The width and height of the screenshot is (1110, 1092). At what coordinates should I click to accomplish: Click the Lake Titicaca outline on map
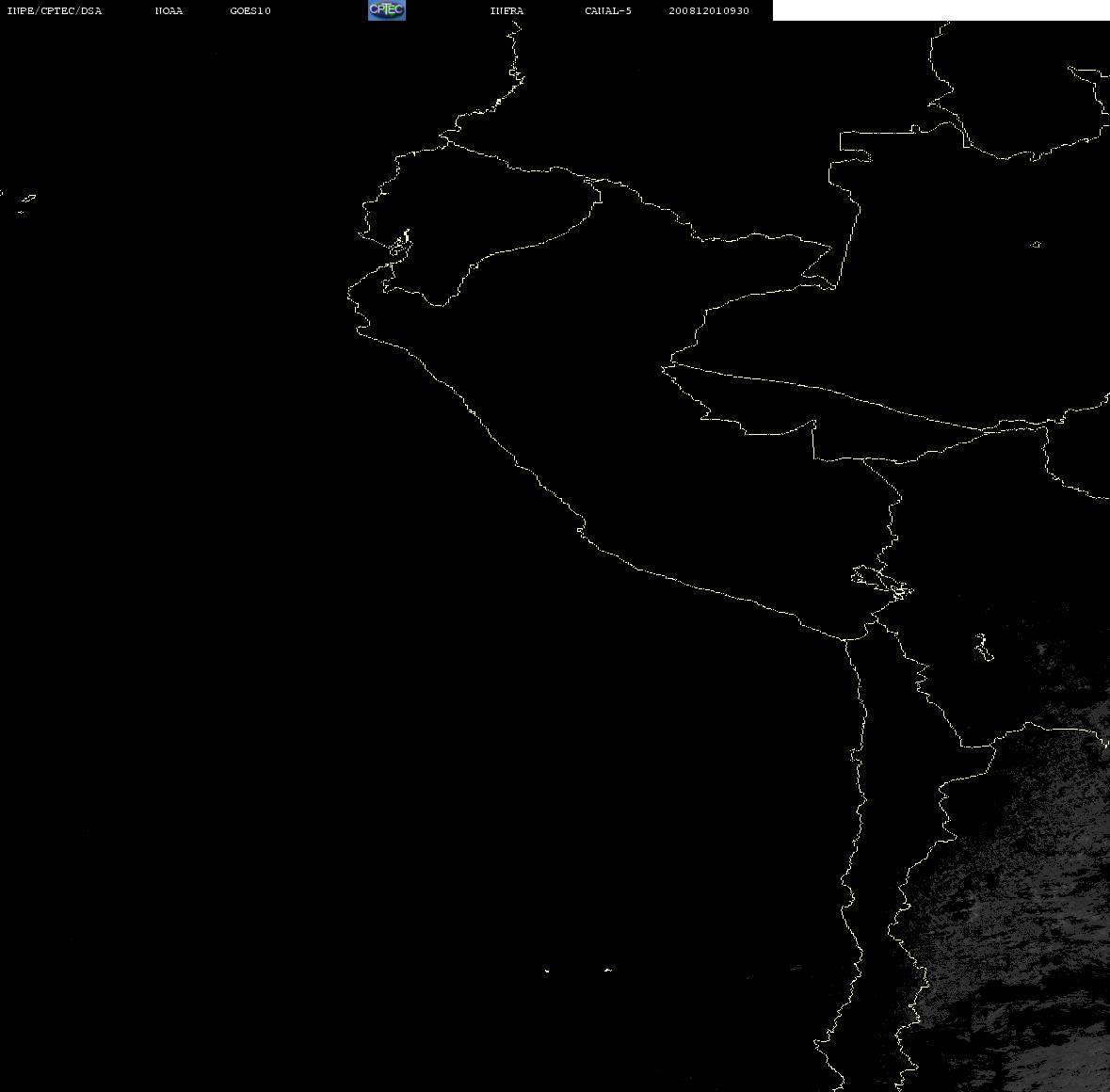click(882, 583)
